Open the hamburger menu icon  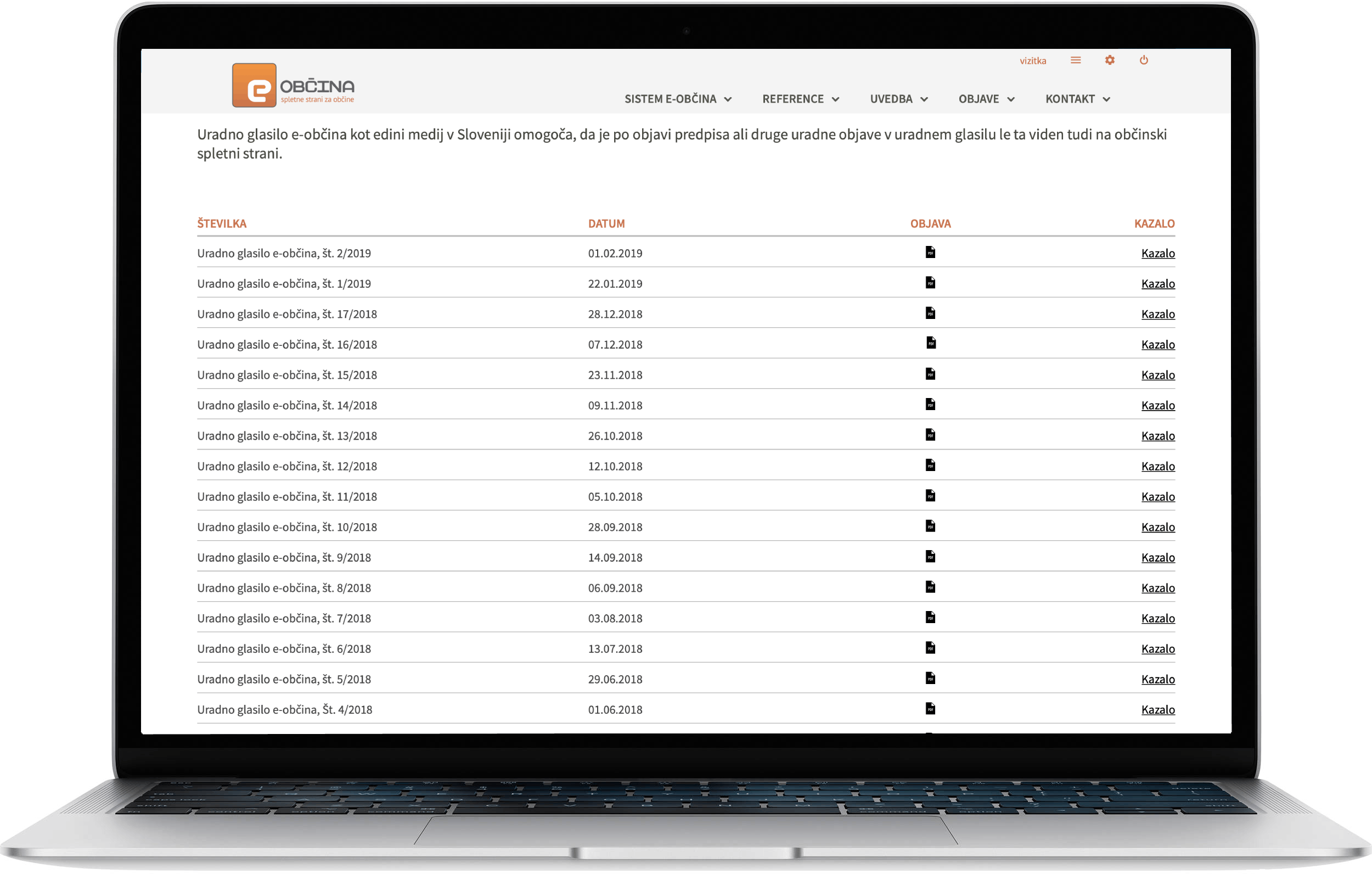(1075, 60)
